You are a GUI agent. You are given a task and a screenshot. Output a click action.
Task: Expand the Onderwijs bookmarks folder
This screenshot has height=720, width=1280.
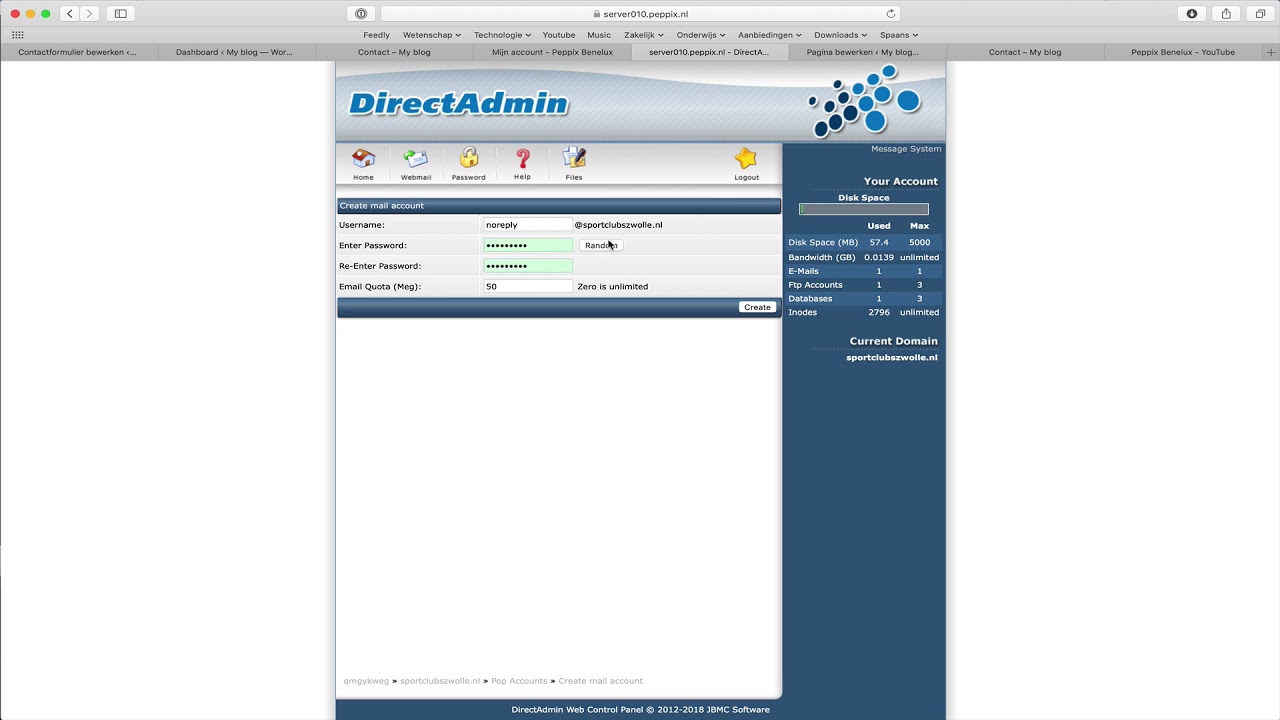tap(701, 35)
